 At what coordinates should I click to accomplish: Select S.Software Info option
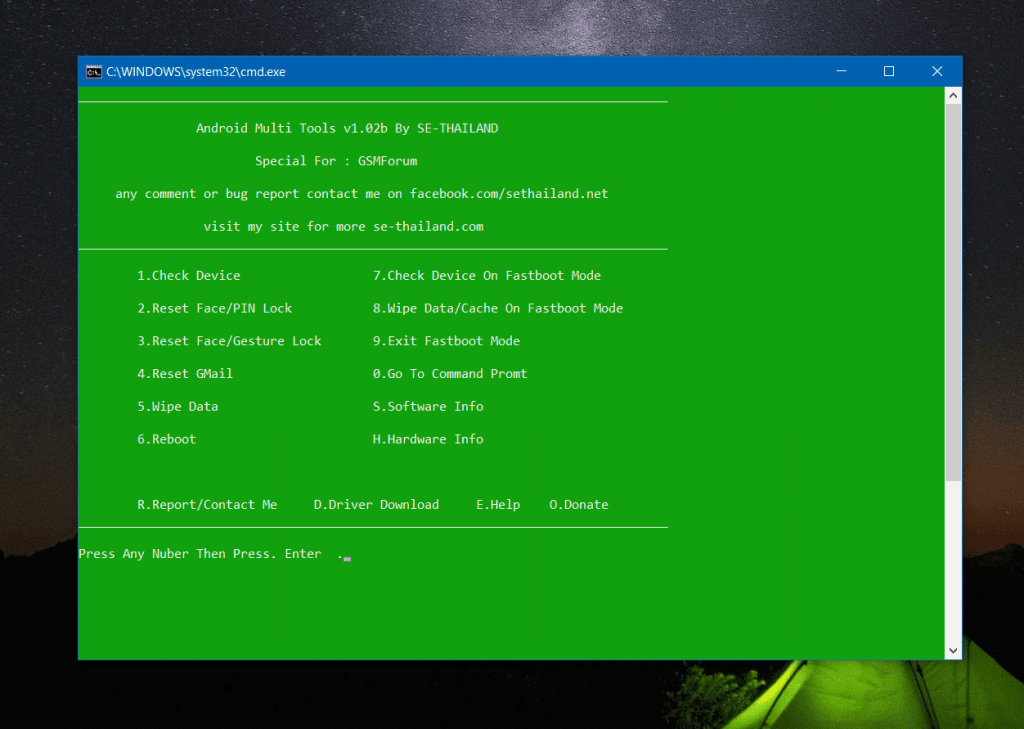click(x=428, y=406)
